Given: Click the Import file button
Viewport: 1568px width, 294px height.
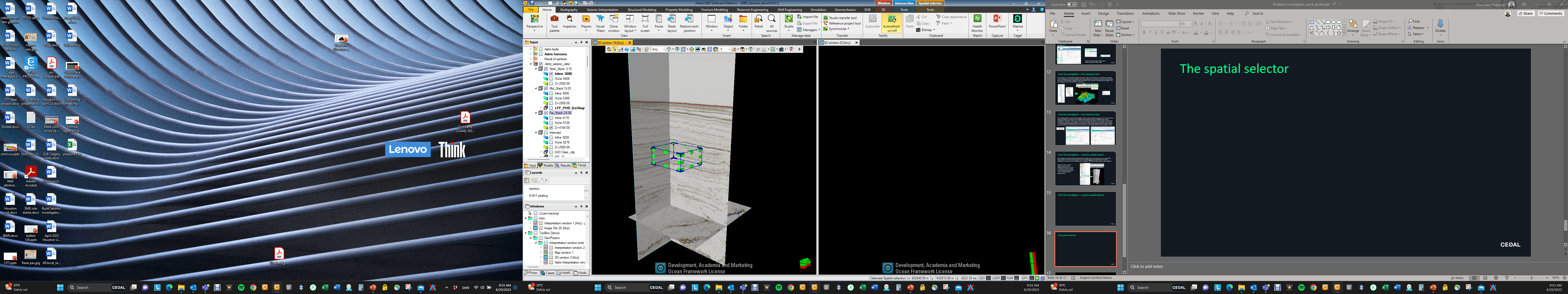Looking at the screenshot, I should [808, 17].
